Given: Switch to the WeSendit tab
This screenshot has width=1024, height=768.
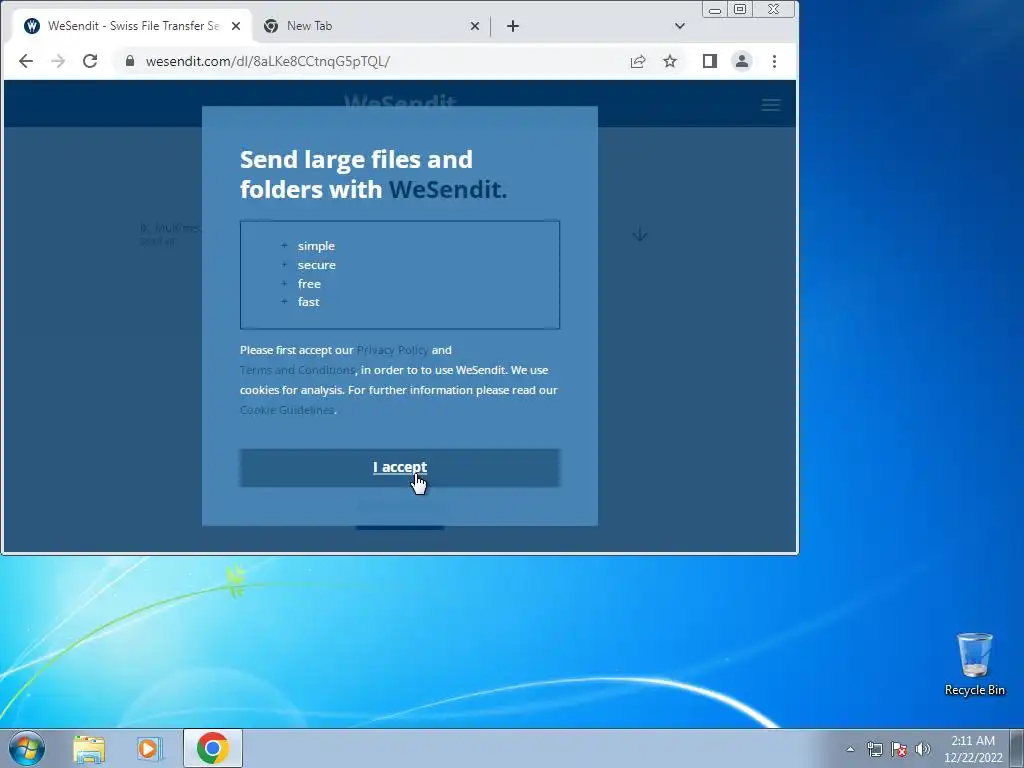Looking at the screenshot, I should (x=133, y=26).
